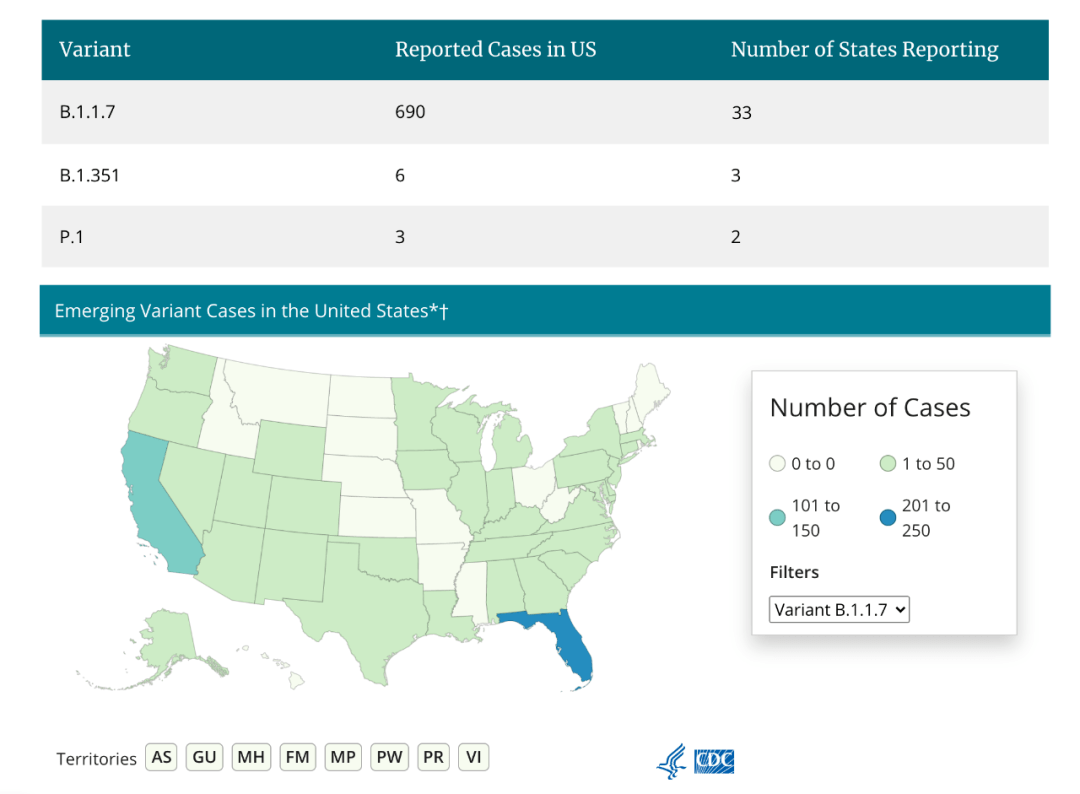Choose the FM territory button
This screenshot has height=794, width=1080.
(297, 757)
